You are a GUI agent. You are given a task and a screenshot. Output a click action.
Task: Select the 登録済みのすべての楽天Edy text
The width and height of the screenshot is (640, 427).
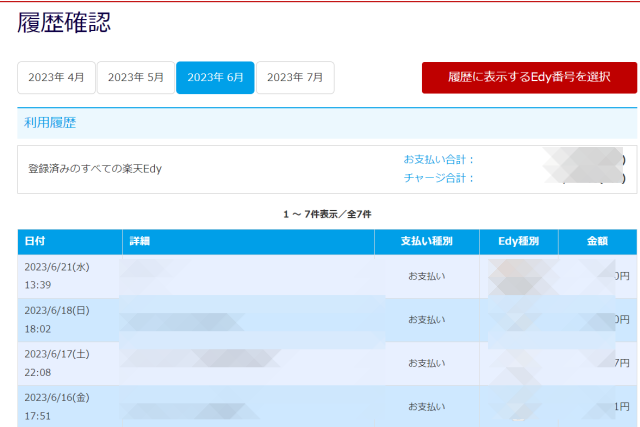pos(95,169)
